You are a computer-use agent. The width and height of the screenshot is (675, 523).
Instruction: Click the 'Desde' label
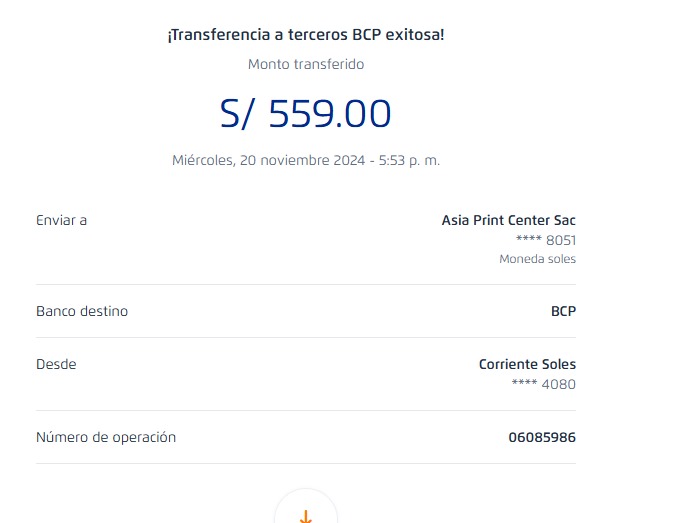pyautogui.click(x=56, y=364)
